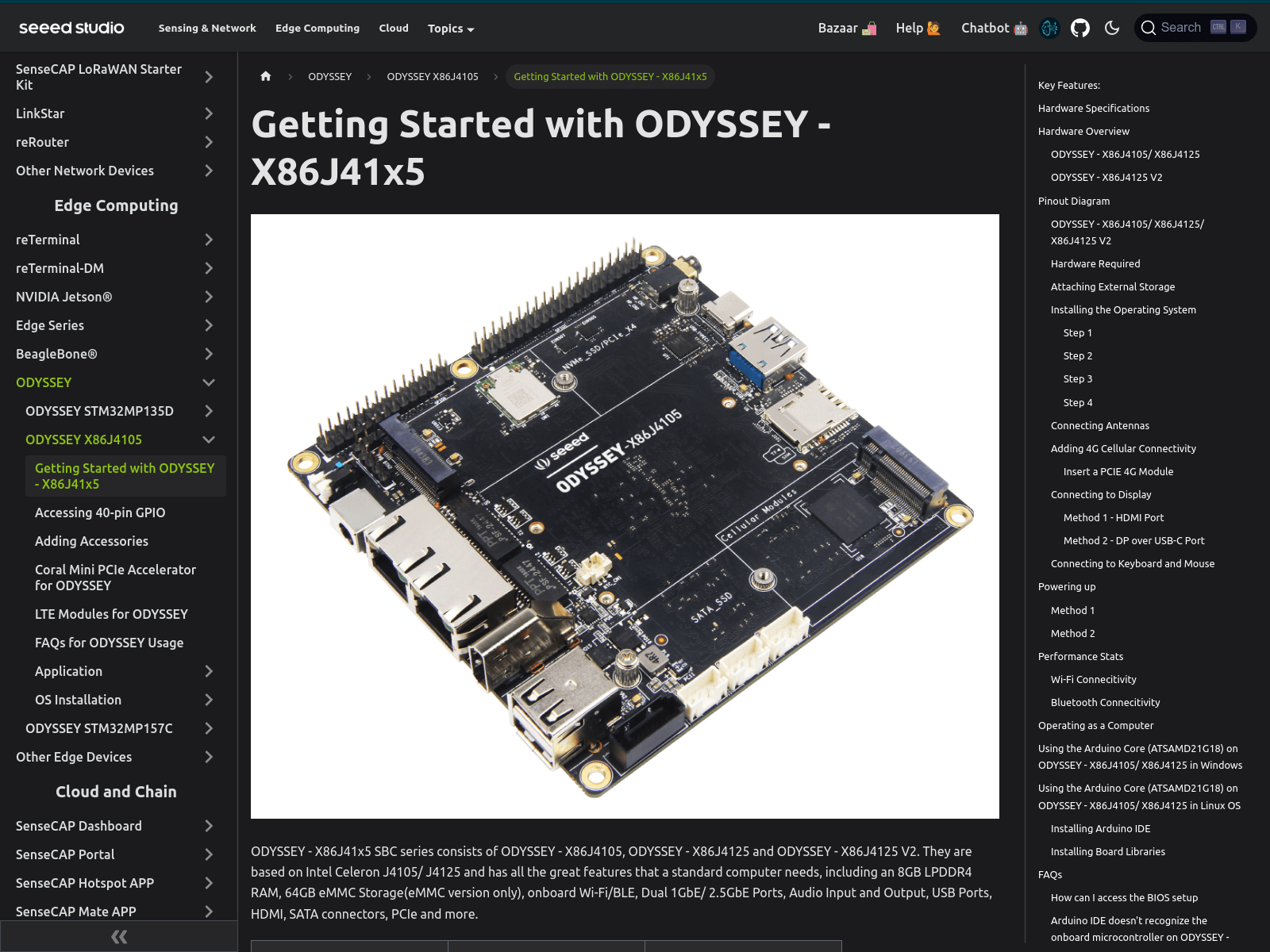Click the ODYSSEY breadcrumb
Viewport: 1270px width, 952px height.
point(329,76)
